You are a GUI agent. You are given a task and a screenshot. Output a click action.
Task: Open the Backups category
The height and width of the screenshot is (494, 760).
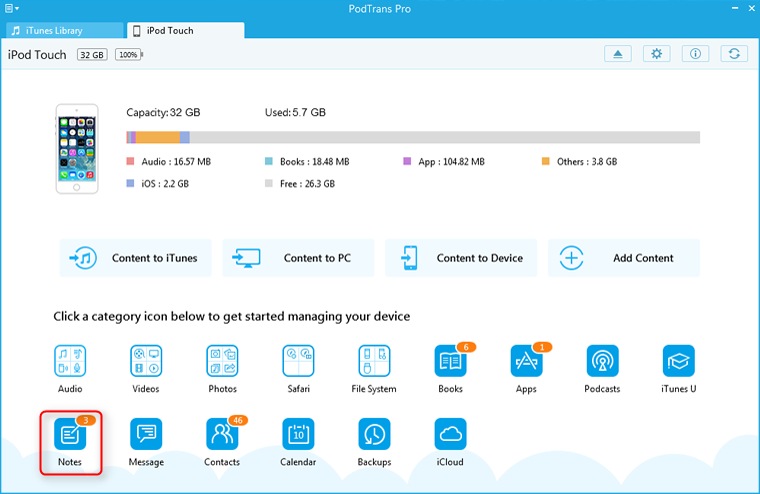(374, 435)
